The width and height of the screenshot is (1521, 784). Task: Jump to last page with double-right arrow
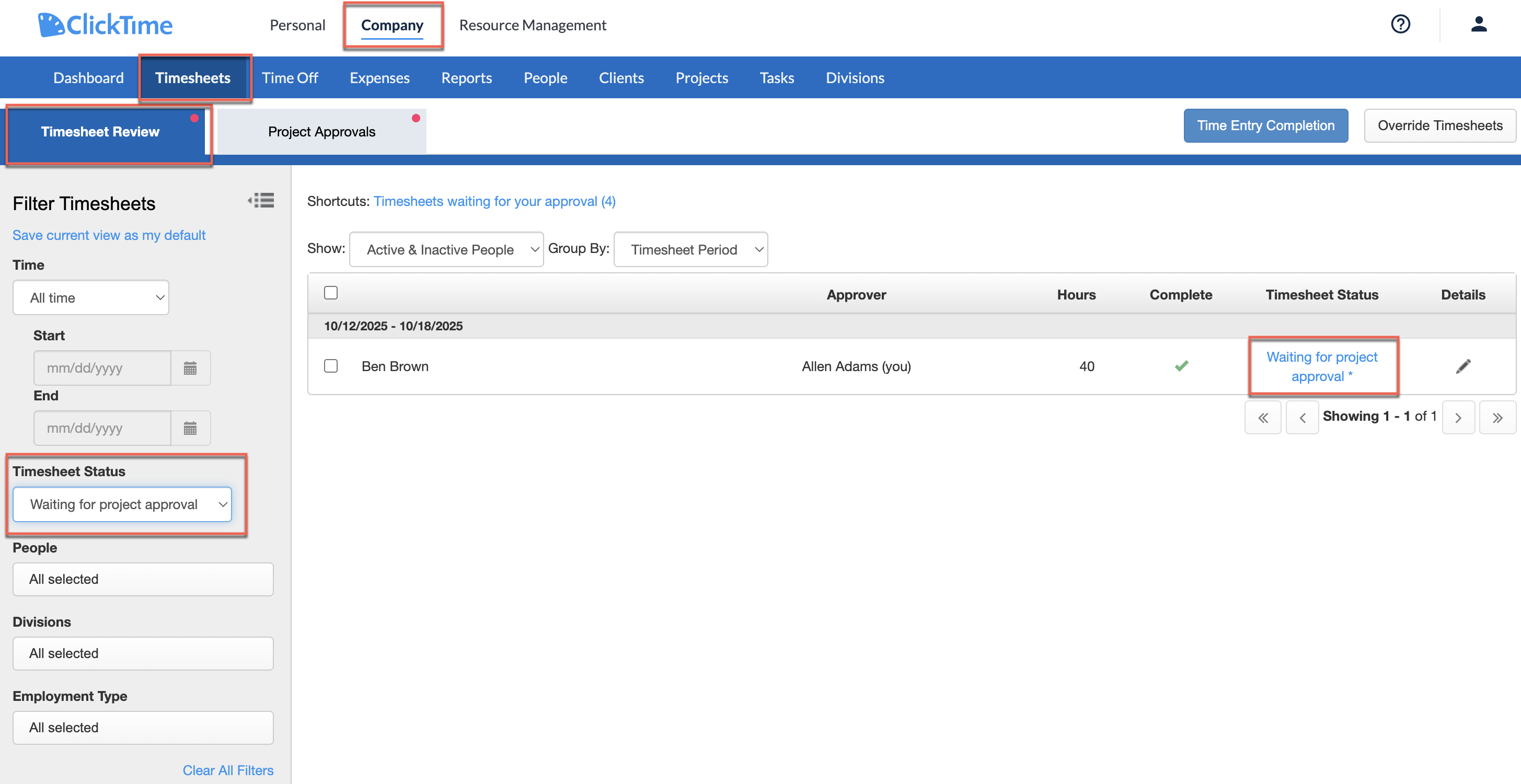(x=1498, y=418)
